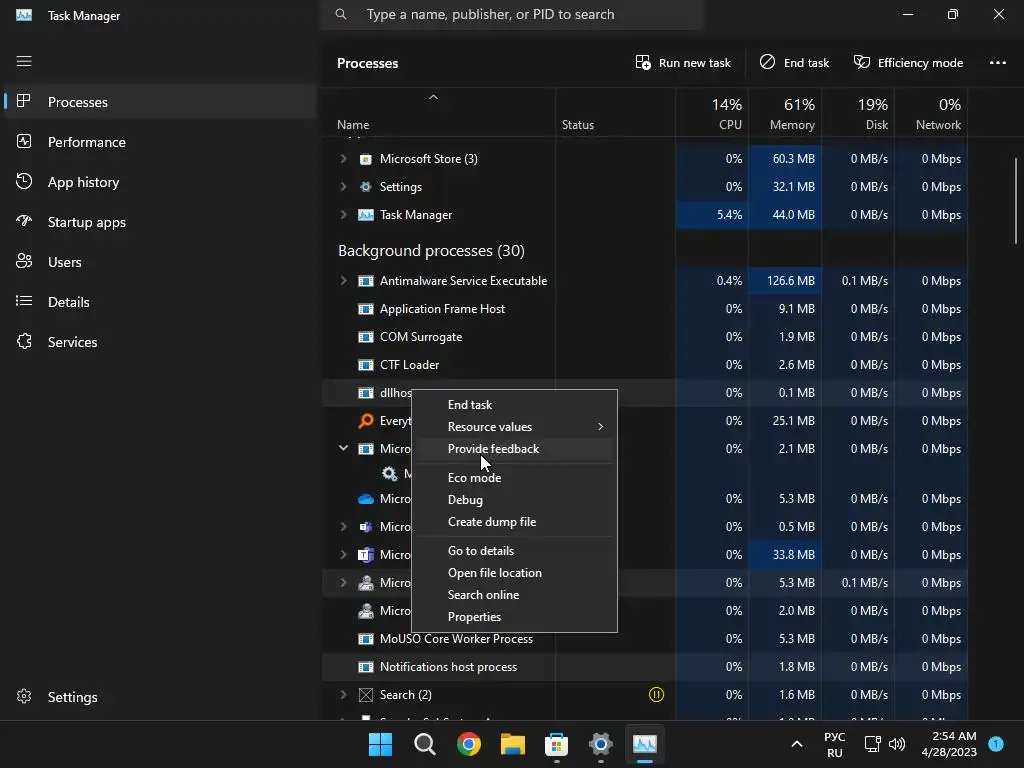Click the process list vertical scrollbar

(1016, 201)
